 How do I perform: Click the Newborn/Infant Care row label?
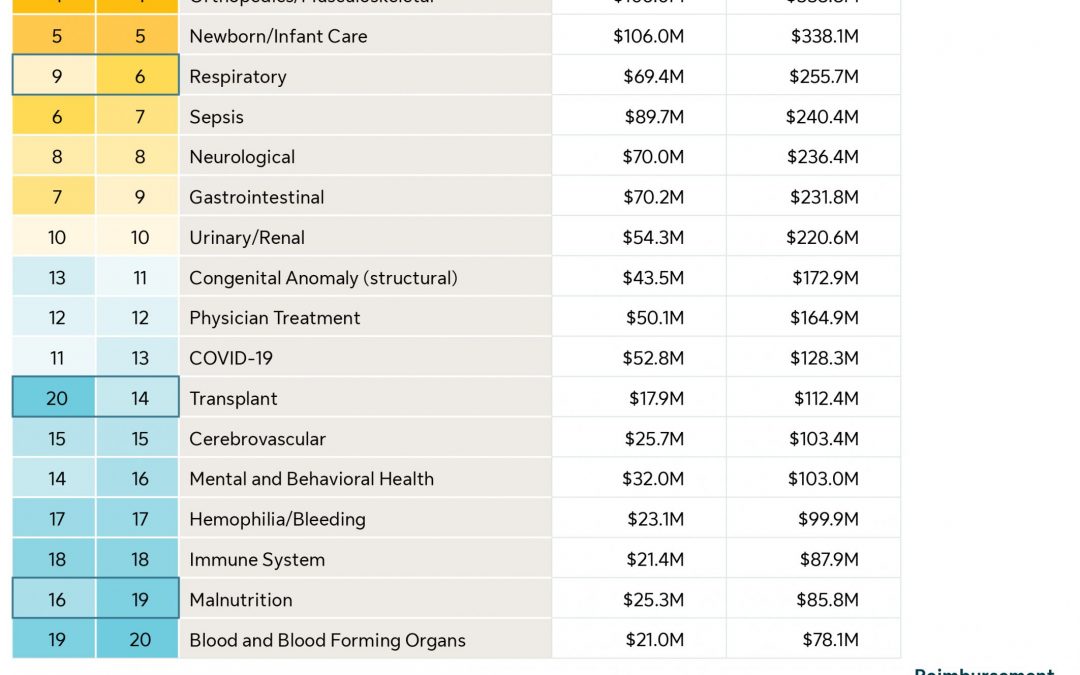pos(278,36)
